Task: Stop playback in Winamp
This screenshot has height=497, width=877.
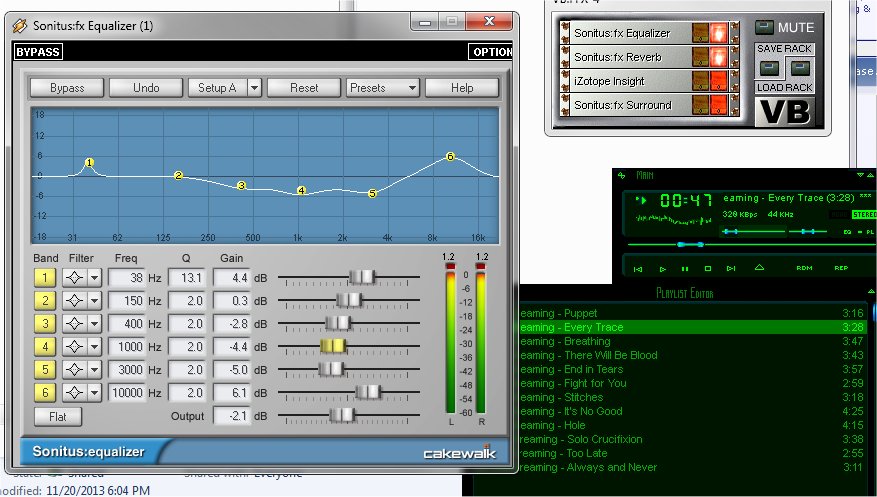Action: (x=708, y=269)
